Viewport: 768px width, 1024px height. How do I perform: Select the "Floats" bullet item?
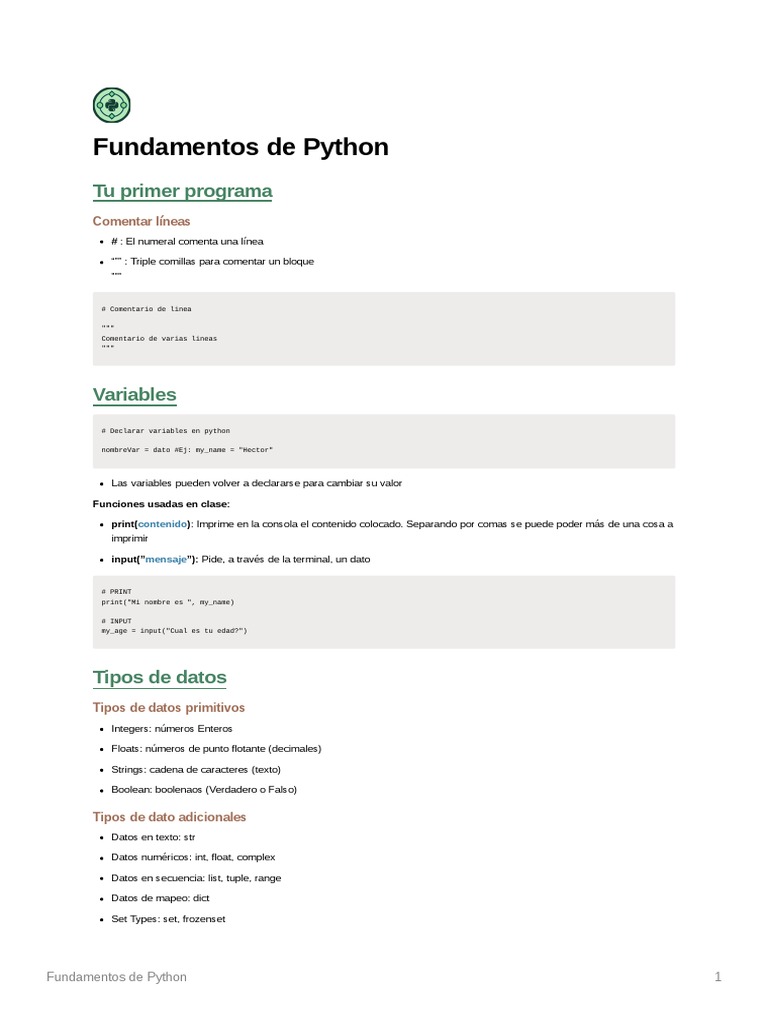point(216,748)
